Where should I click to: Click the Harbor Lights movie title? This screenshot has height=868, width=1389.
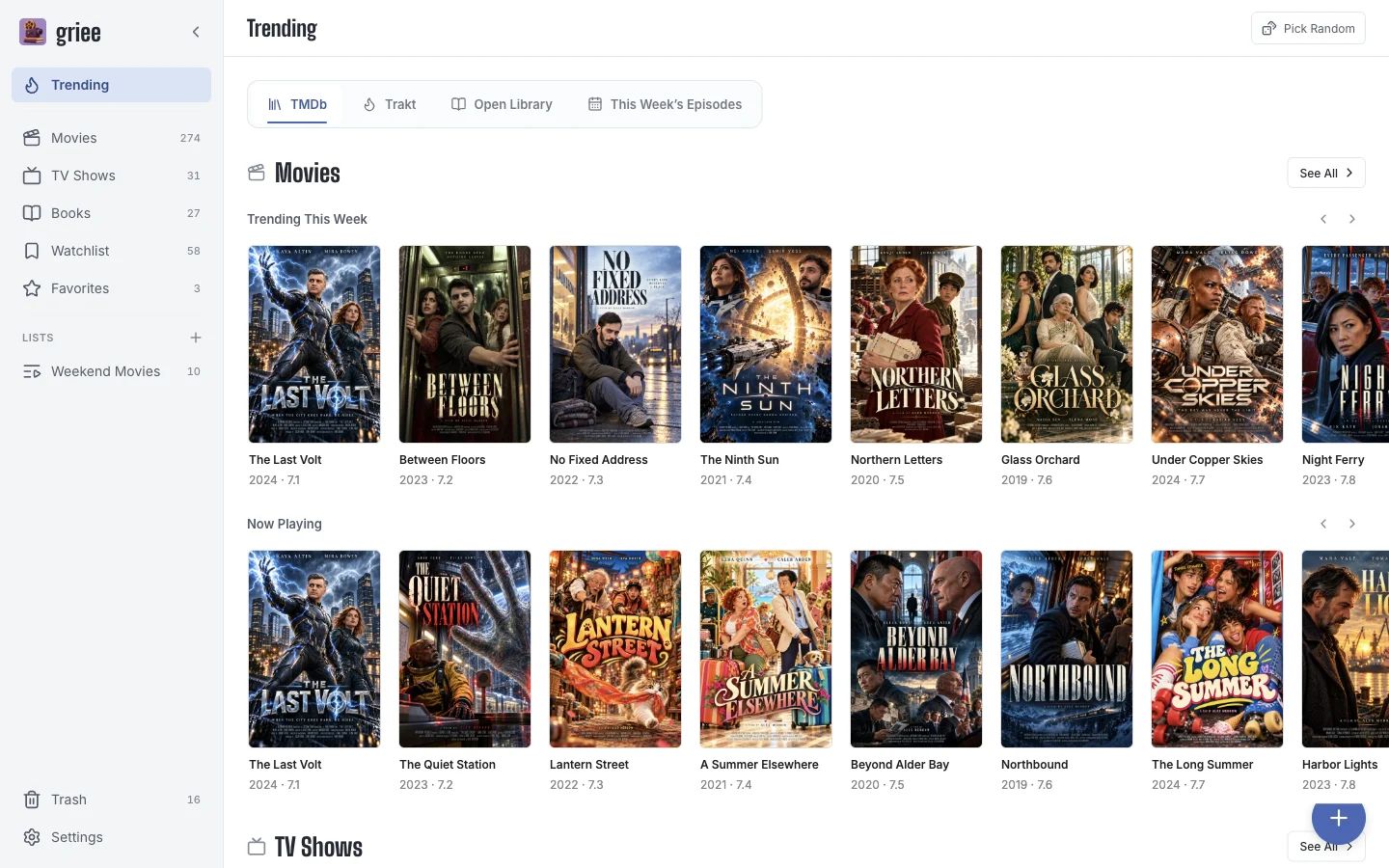(1340, 765)
